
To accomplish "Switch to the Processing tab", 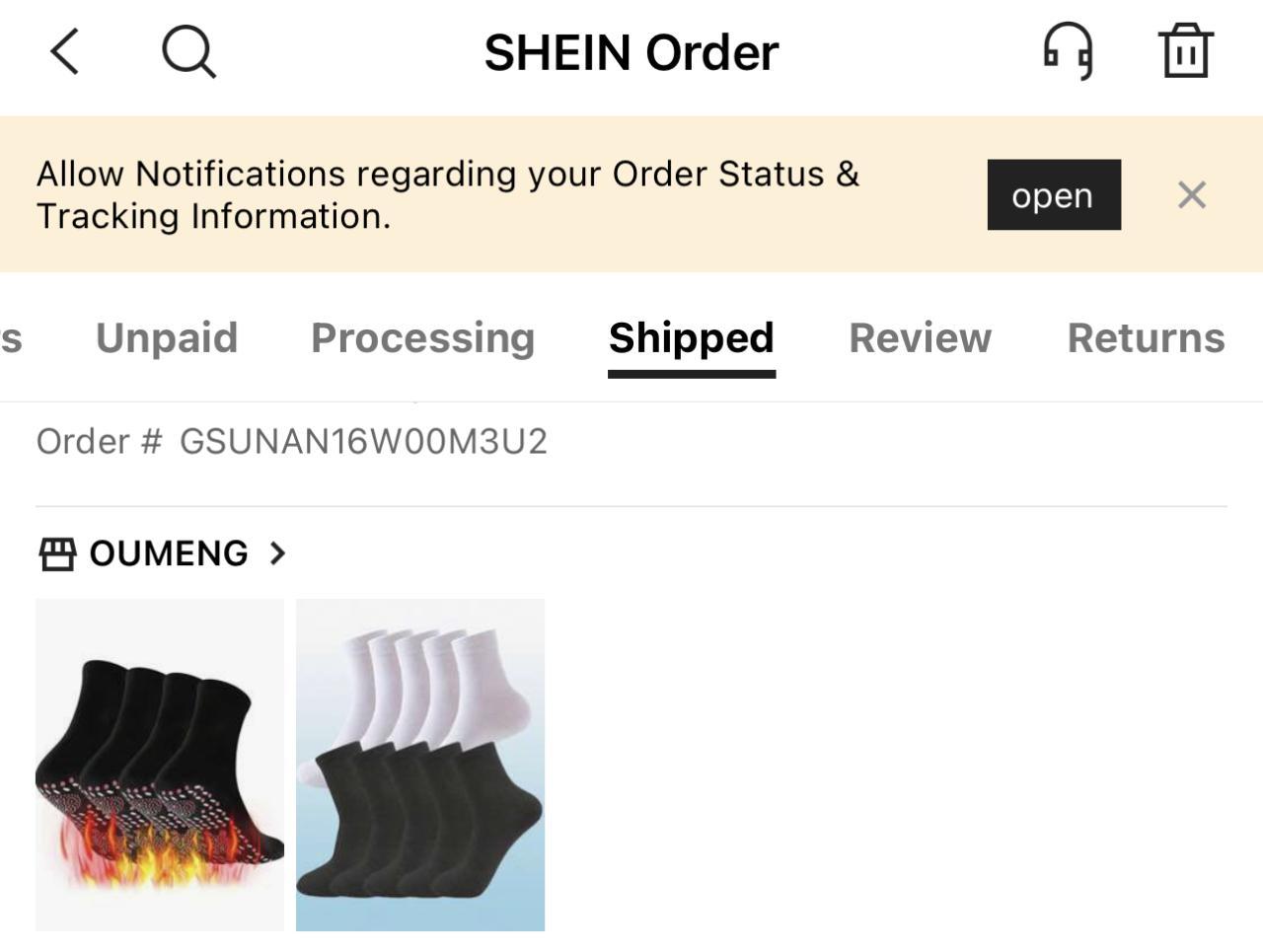I will point(422,338).
